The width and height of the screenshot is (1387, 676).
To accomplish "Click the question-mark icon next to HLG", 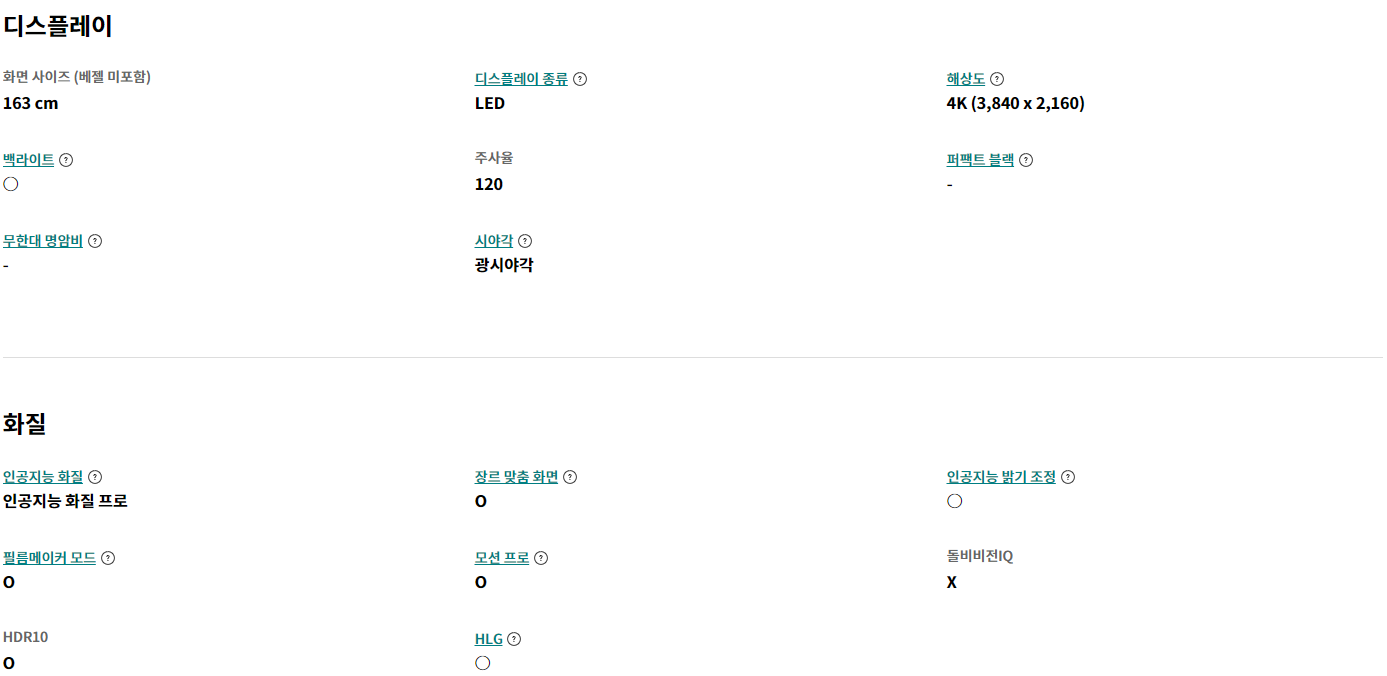I will (x=514, y=639).
